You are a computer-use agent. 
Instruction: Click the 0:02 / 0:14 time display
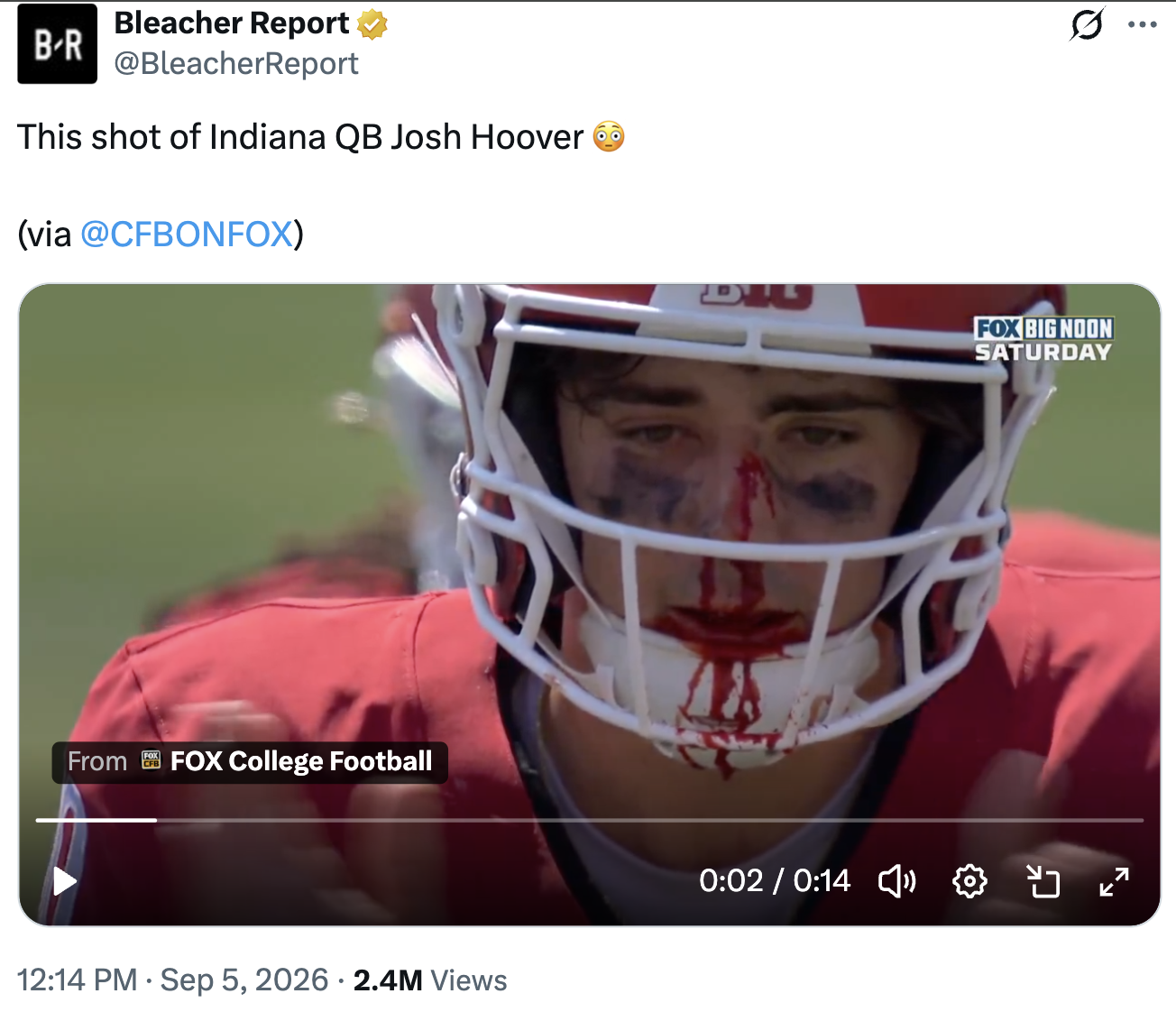click(x=775, y=880)
